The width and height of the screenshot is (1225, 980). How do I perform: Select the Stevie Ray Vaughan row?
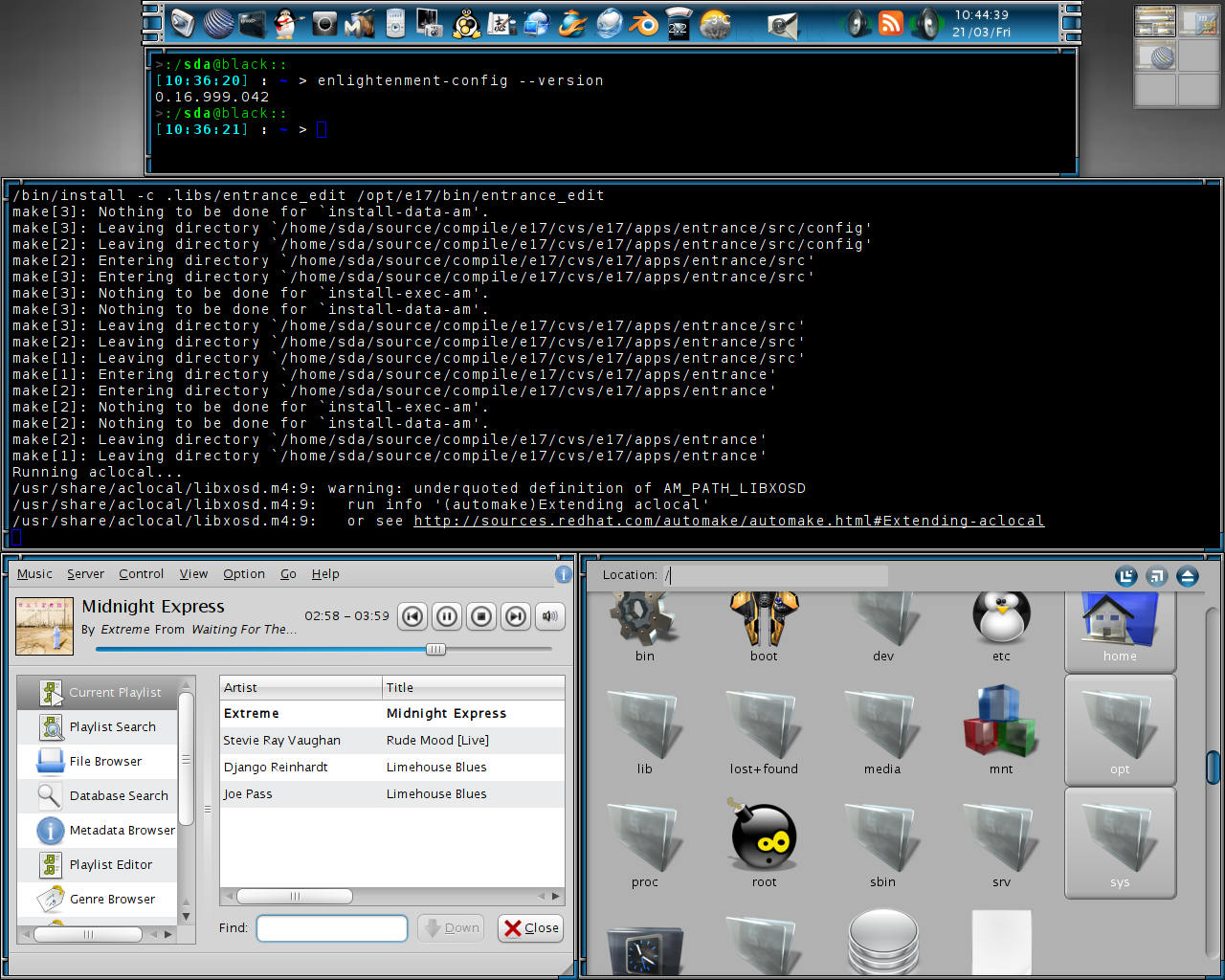(x=392, y=740)
